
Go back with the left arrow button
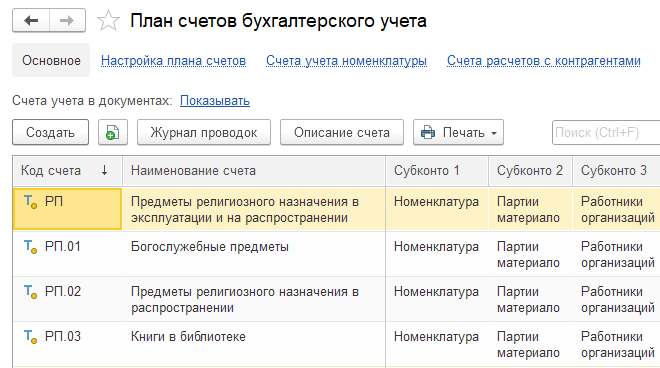click(x=31, y=20)
